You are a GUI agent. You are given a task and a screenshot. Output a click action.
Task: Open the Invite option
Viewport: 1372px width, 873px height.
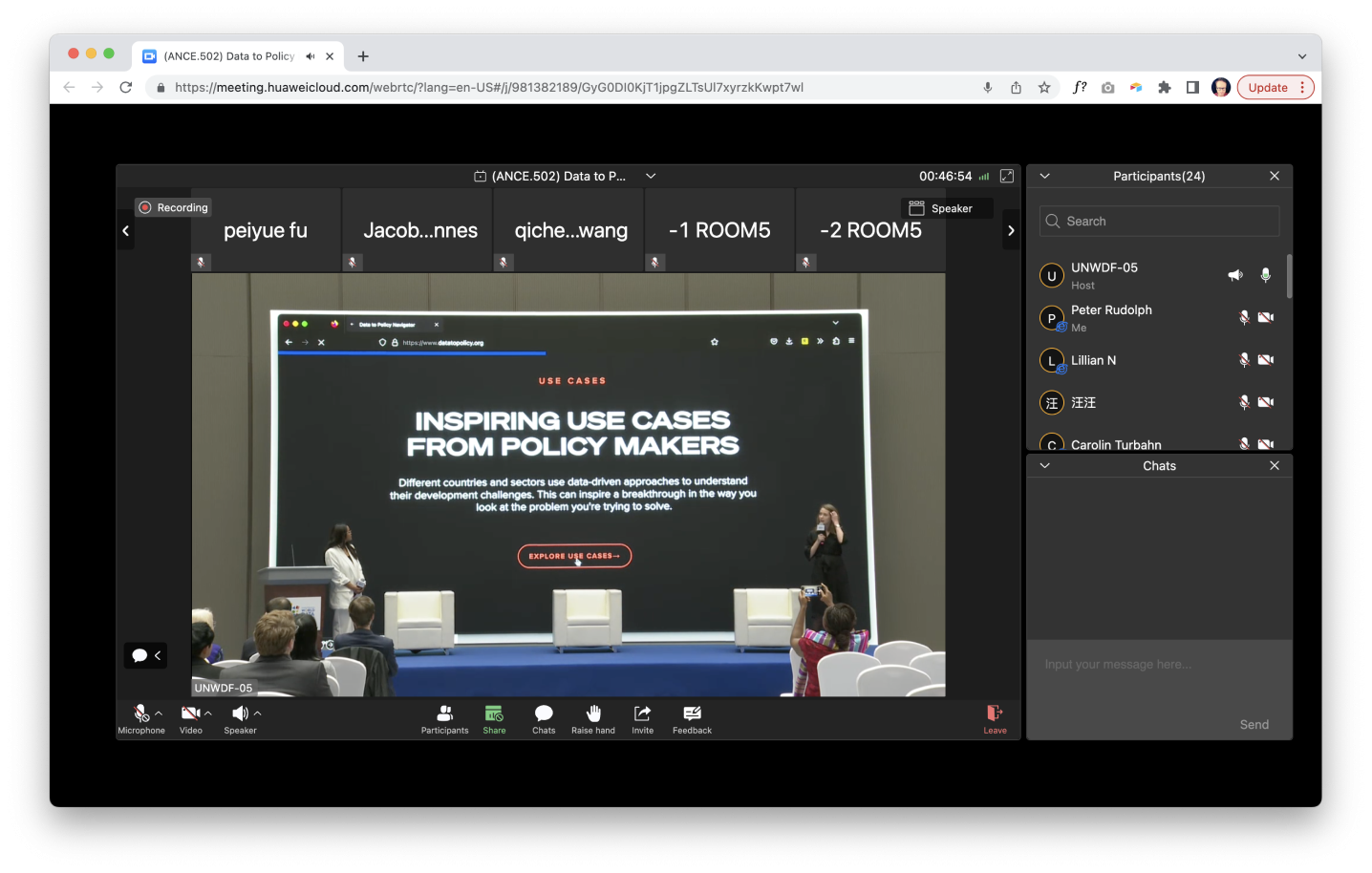[642, 718]
